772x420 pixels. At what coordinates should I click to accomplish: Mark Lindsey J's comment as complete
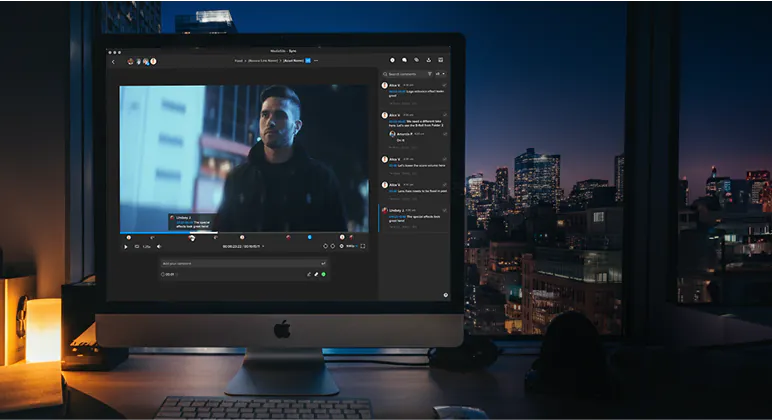click(x=445, y=211)
